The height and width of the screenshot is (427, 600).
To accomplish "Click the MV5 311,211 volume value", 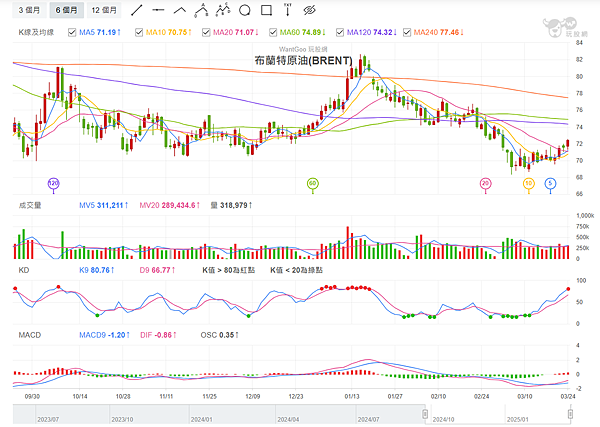I will pos(104,205).
